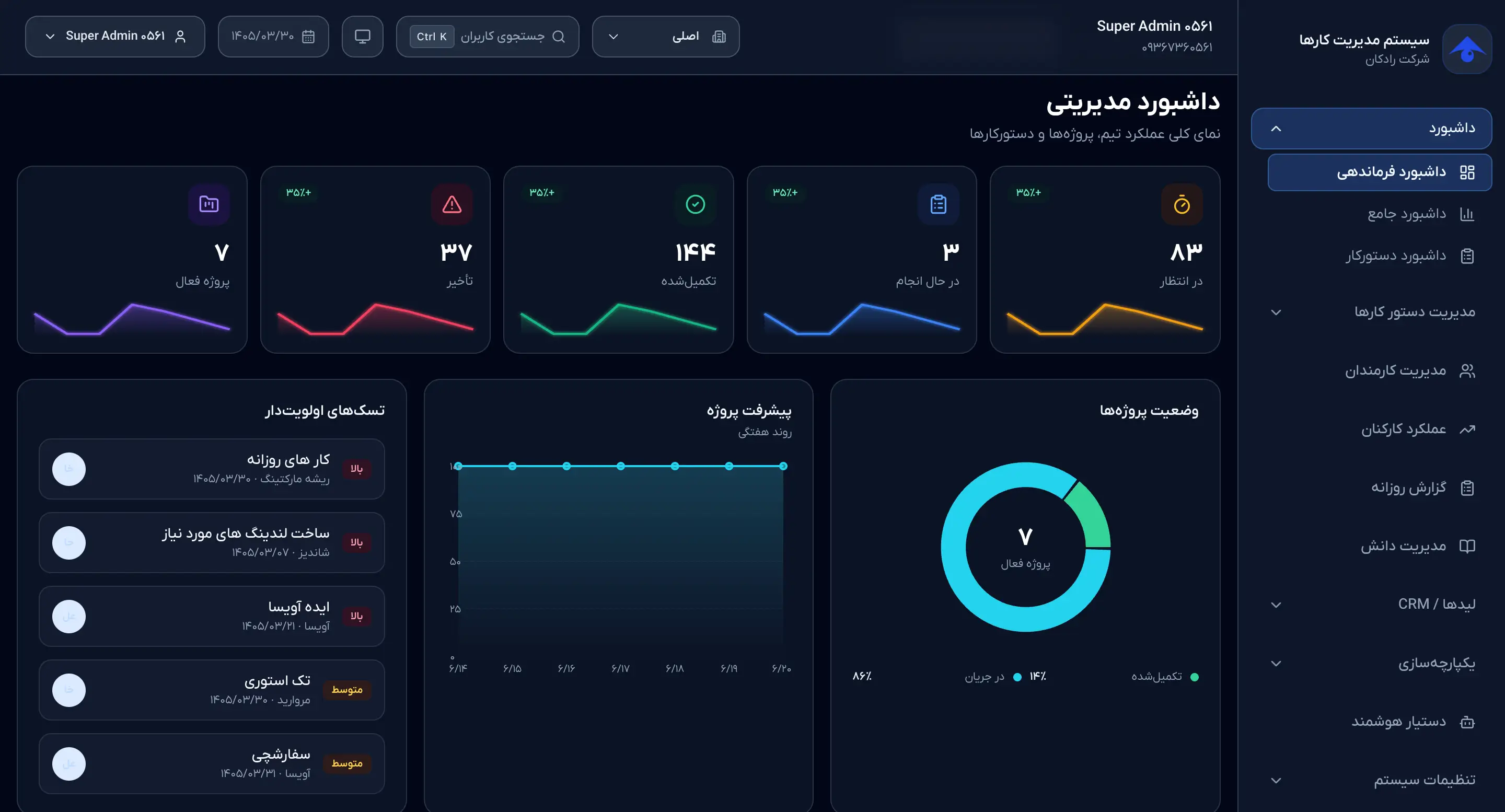The height and width of the screenshot is (812, 1505).
Task: Expand the لیدها / CRM section
Action: [1371, 604]
